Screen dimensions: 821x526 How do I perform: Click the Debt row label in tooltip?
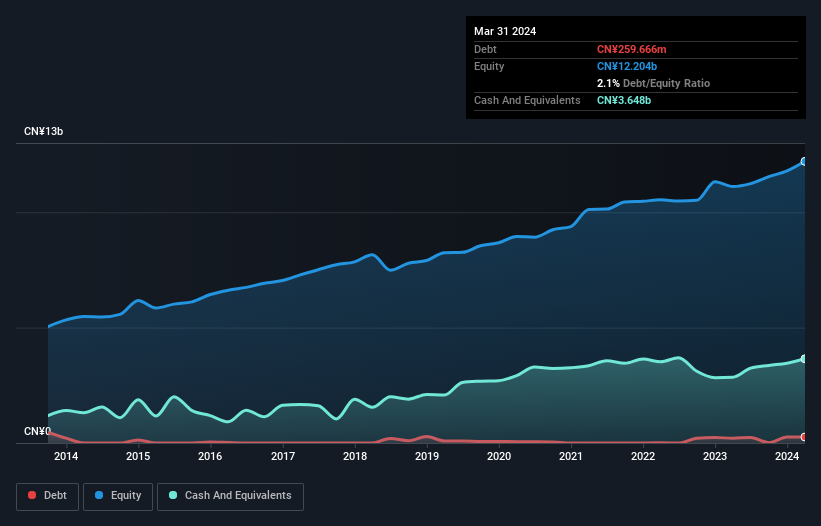[485, 49]
